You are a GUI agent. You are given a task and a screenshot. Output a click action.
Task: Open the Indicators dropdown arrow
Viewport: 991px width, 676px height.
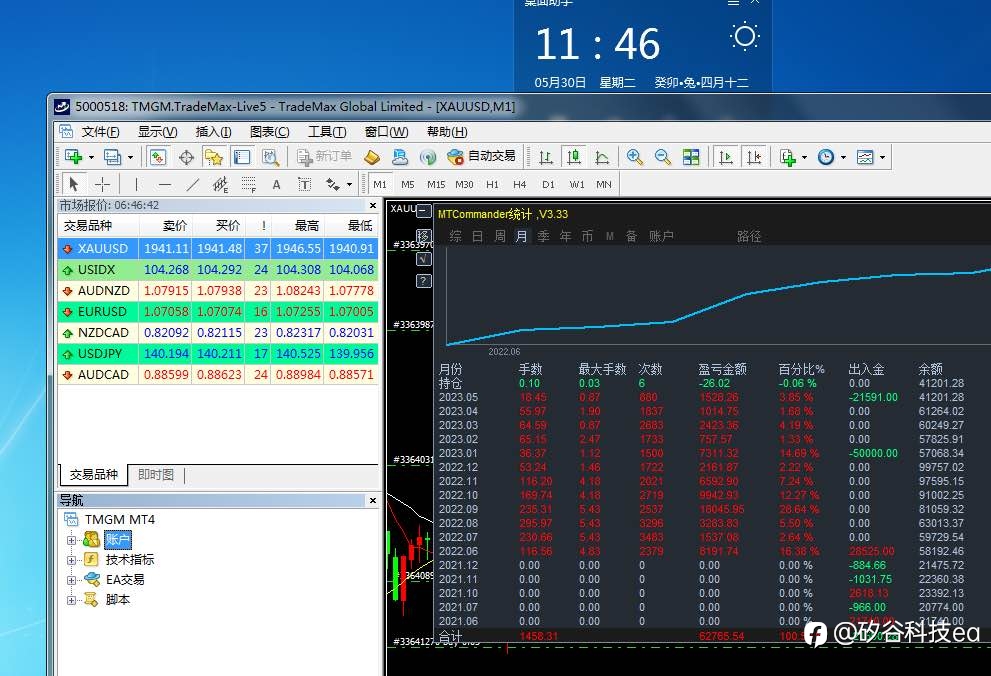(805, 157)
